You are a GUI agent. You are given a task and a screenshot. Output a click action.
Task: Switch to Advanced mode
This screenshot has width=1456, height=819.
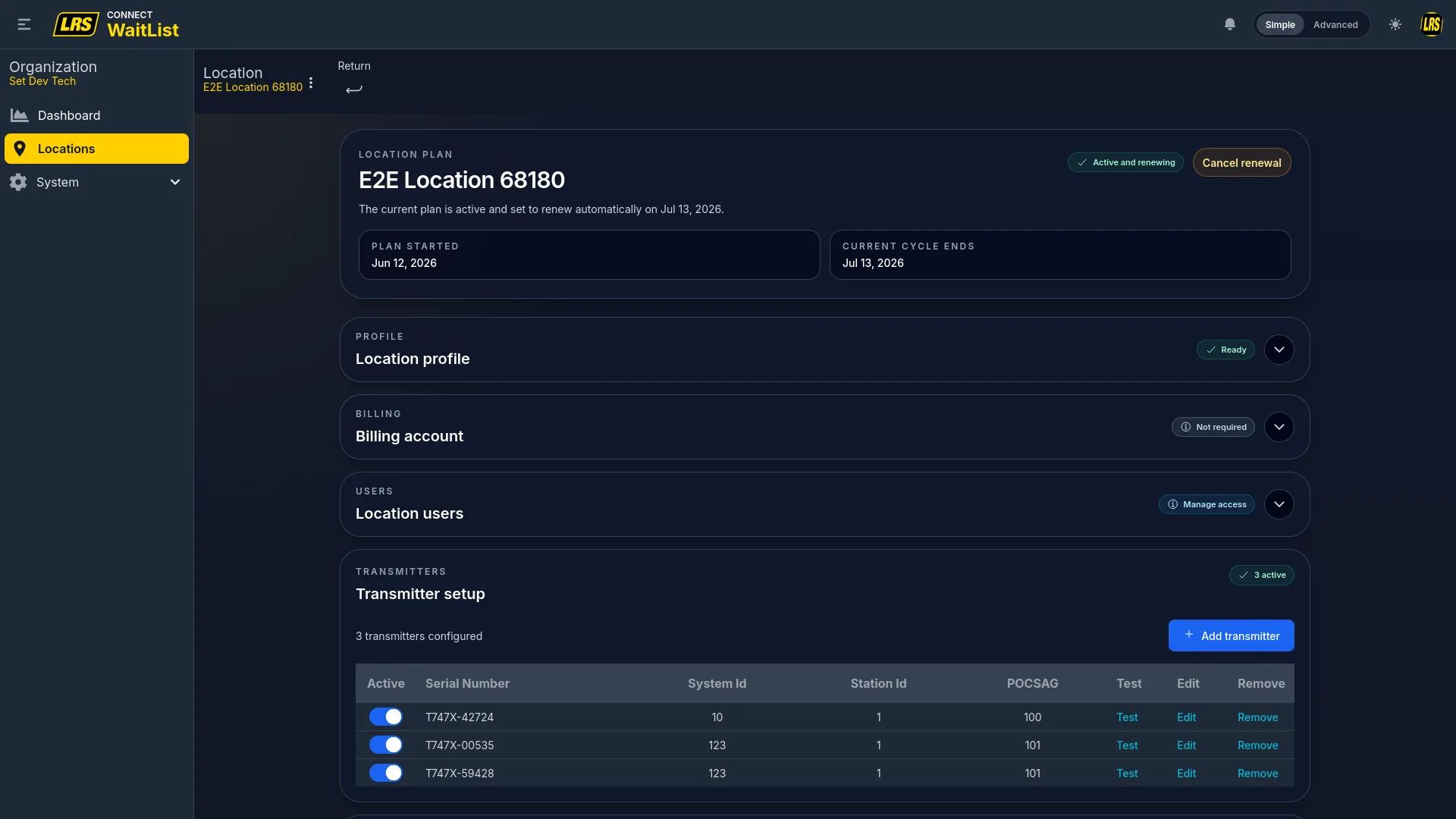click(1335, 24)
